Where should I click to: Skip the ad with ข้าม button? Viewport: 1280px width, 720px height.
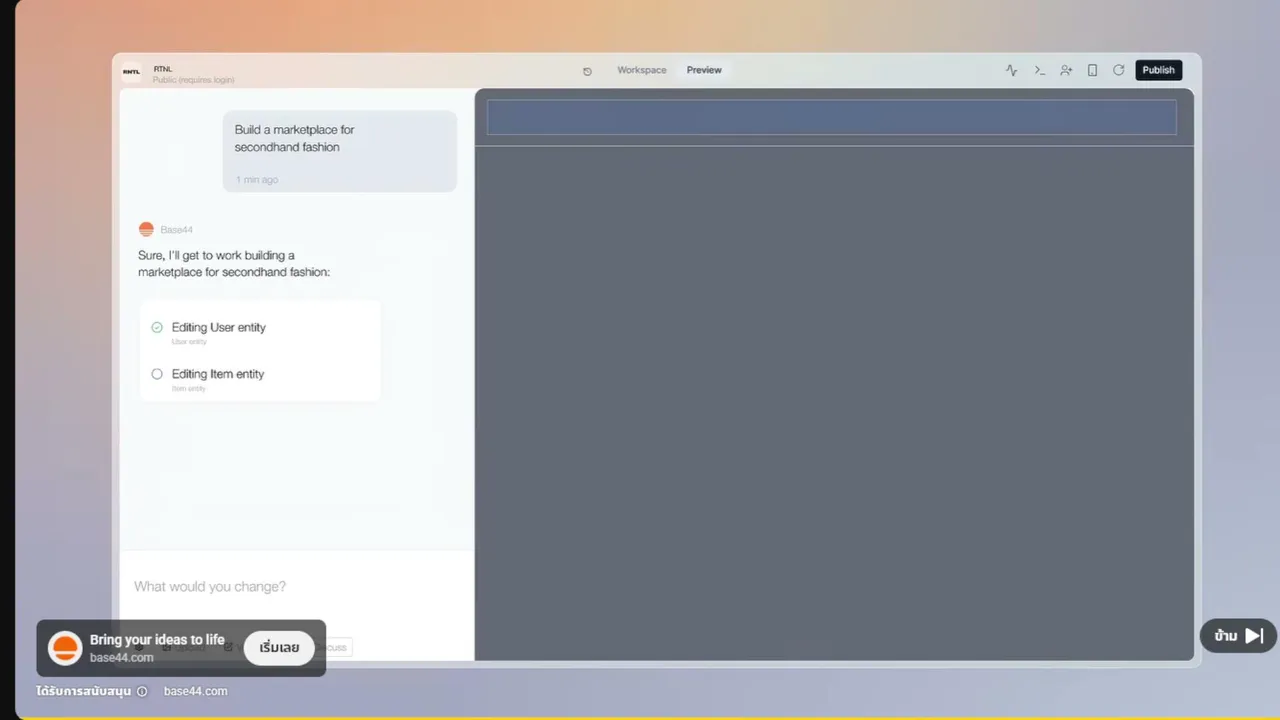(x=1239, y=636)
